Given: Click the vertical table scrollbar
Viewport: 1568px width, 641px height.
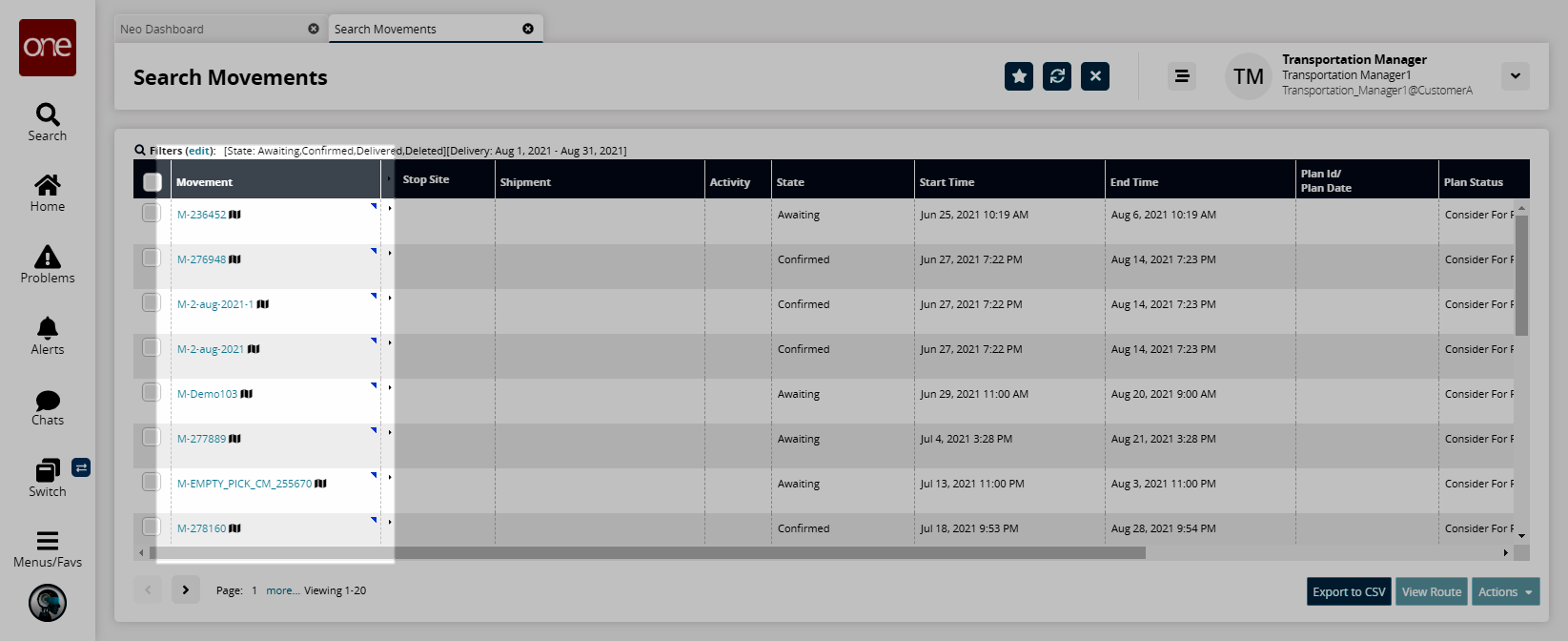Looking at the screenshot, I should pos(1521,276).
